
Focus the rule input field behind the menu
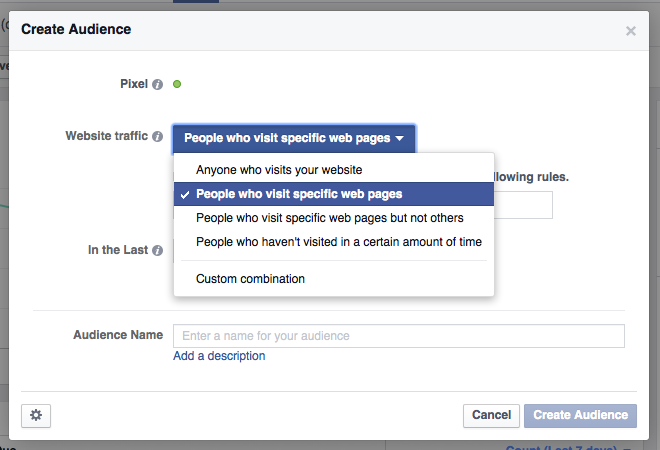(523, 205)
